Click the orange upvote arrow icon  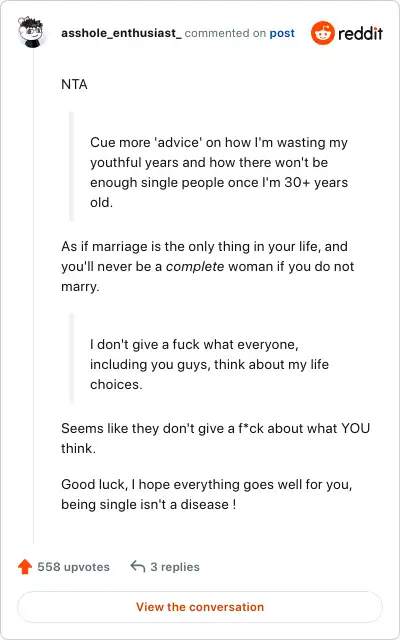click(25, 567)
